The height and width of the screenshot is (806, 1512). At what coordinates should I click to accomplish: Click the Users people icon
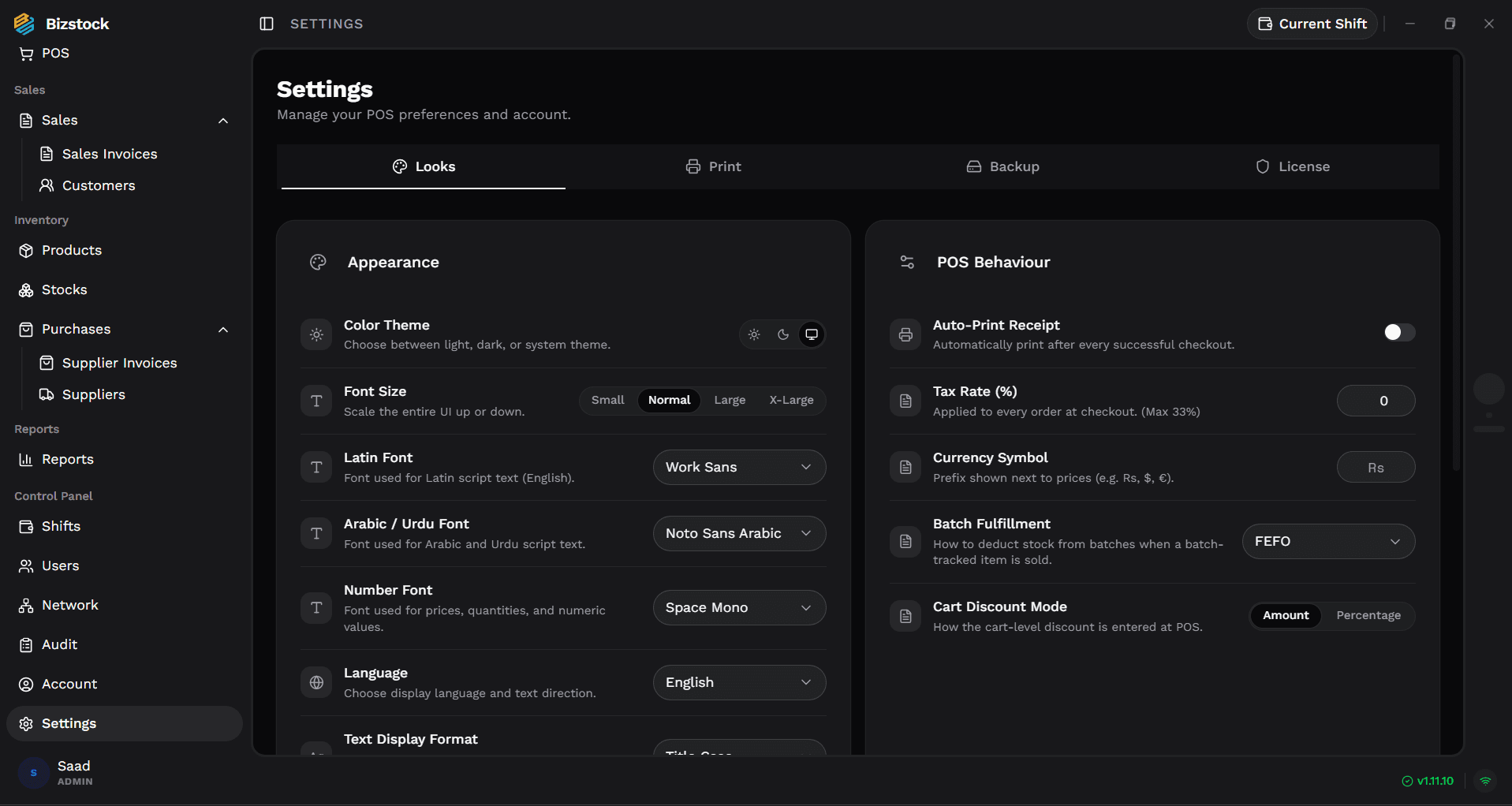26,565
